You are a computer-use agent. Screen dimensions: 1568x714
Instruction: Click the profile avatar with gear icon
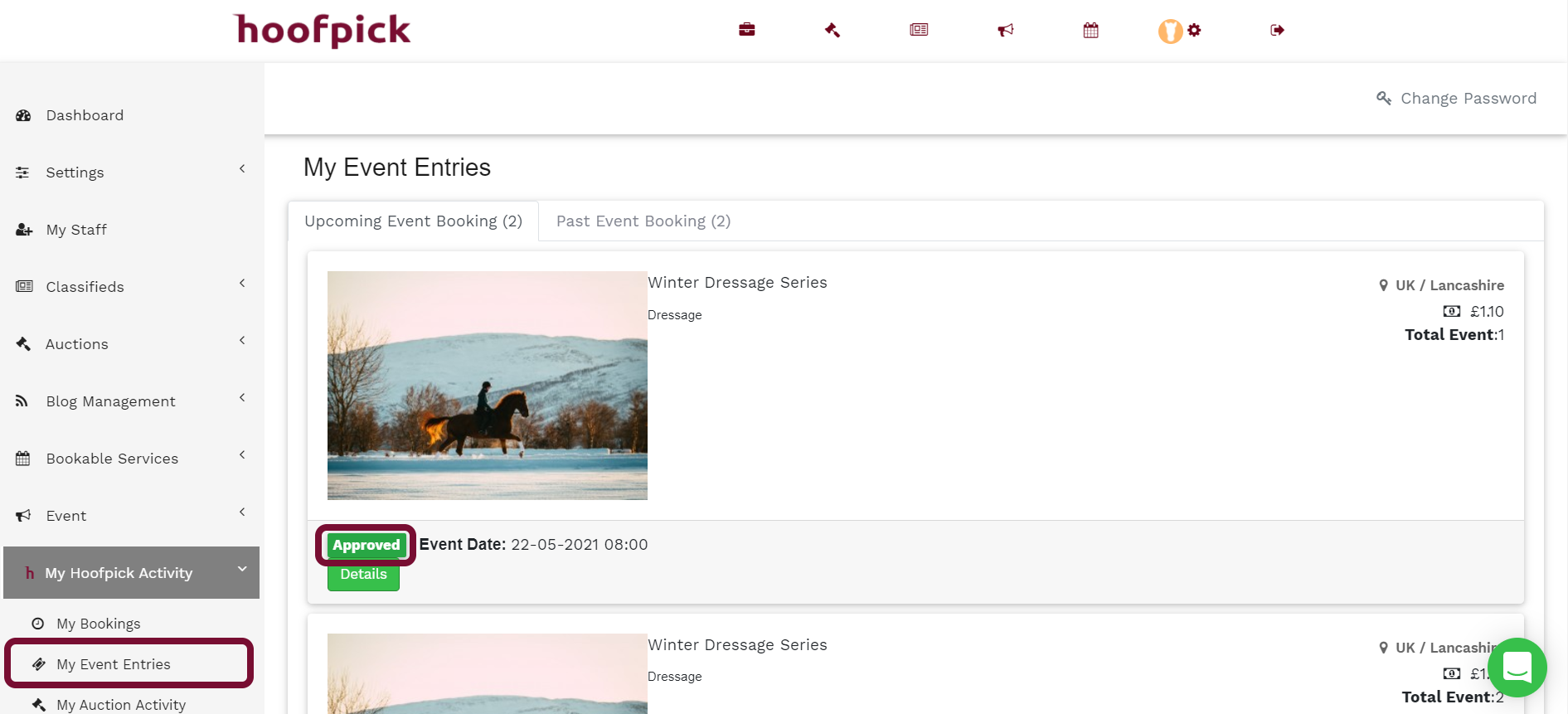click(1178, 31)
